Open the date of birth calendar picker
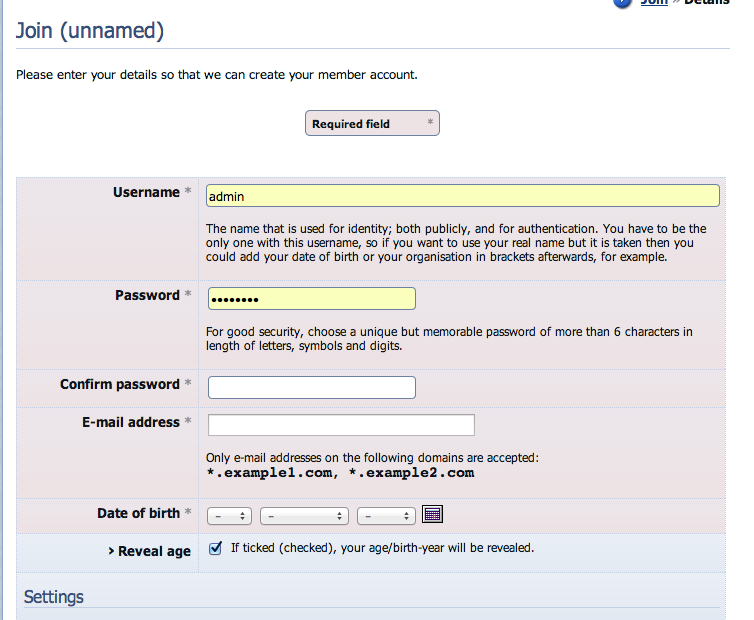This screenshot has height=620, width=754. [433, 514]
